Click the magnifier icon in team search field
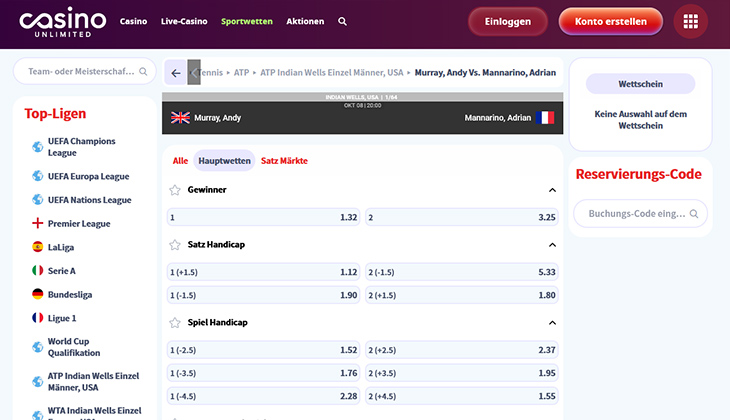730x420 pixels. pyautogui.click(x=143, y=71)
